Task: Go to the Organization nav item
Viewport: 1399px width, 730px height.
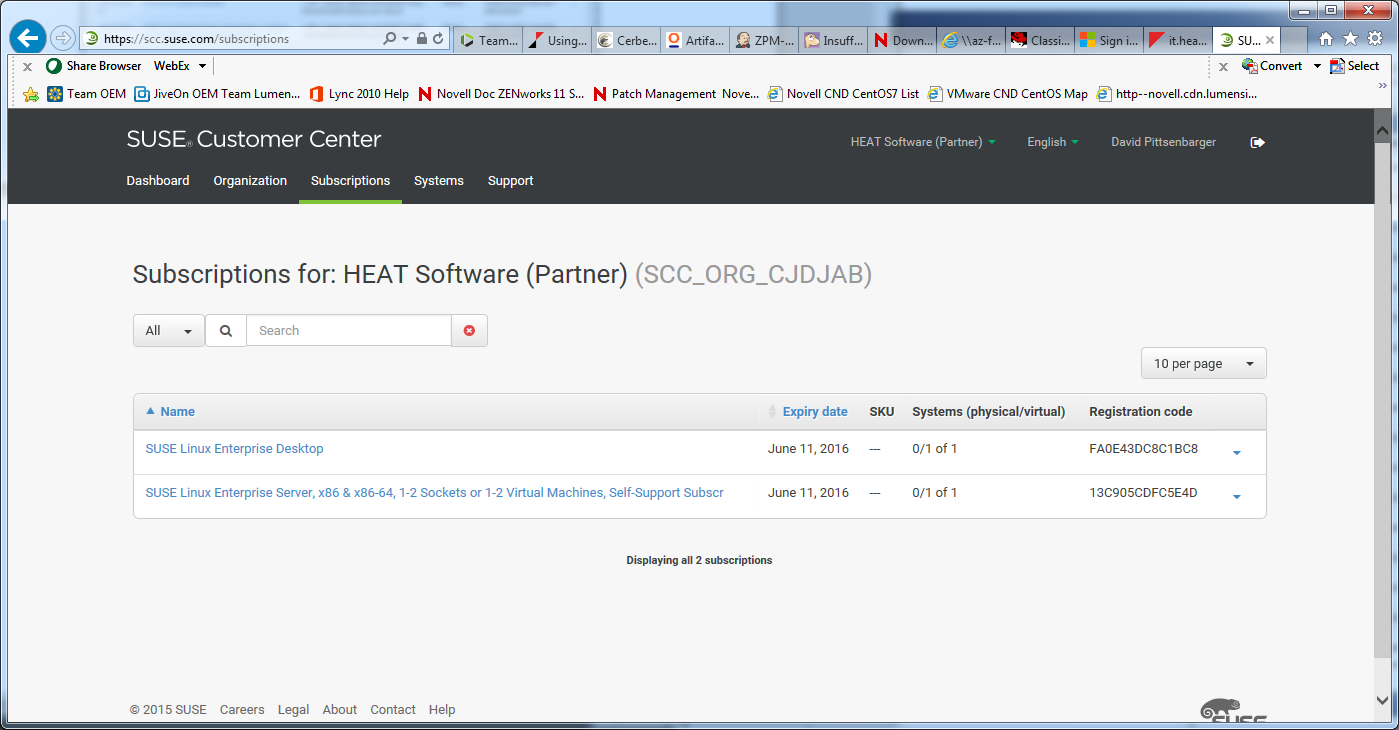Action: tap(250, 181)
